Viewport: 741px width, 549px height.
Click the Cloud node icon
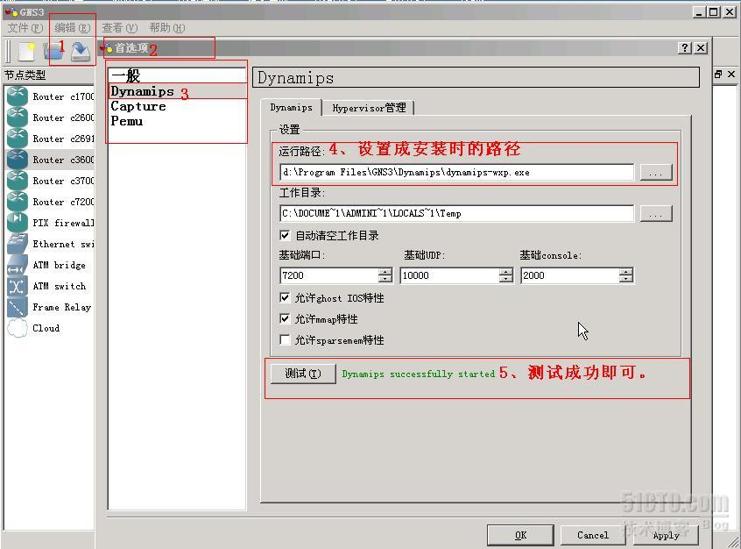(17, 329)
